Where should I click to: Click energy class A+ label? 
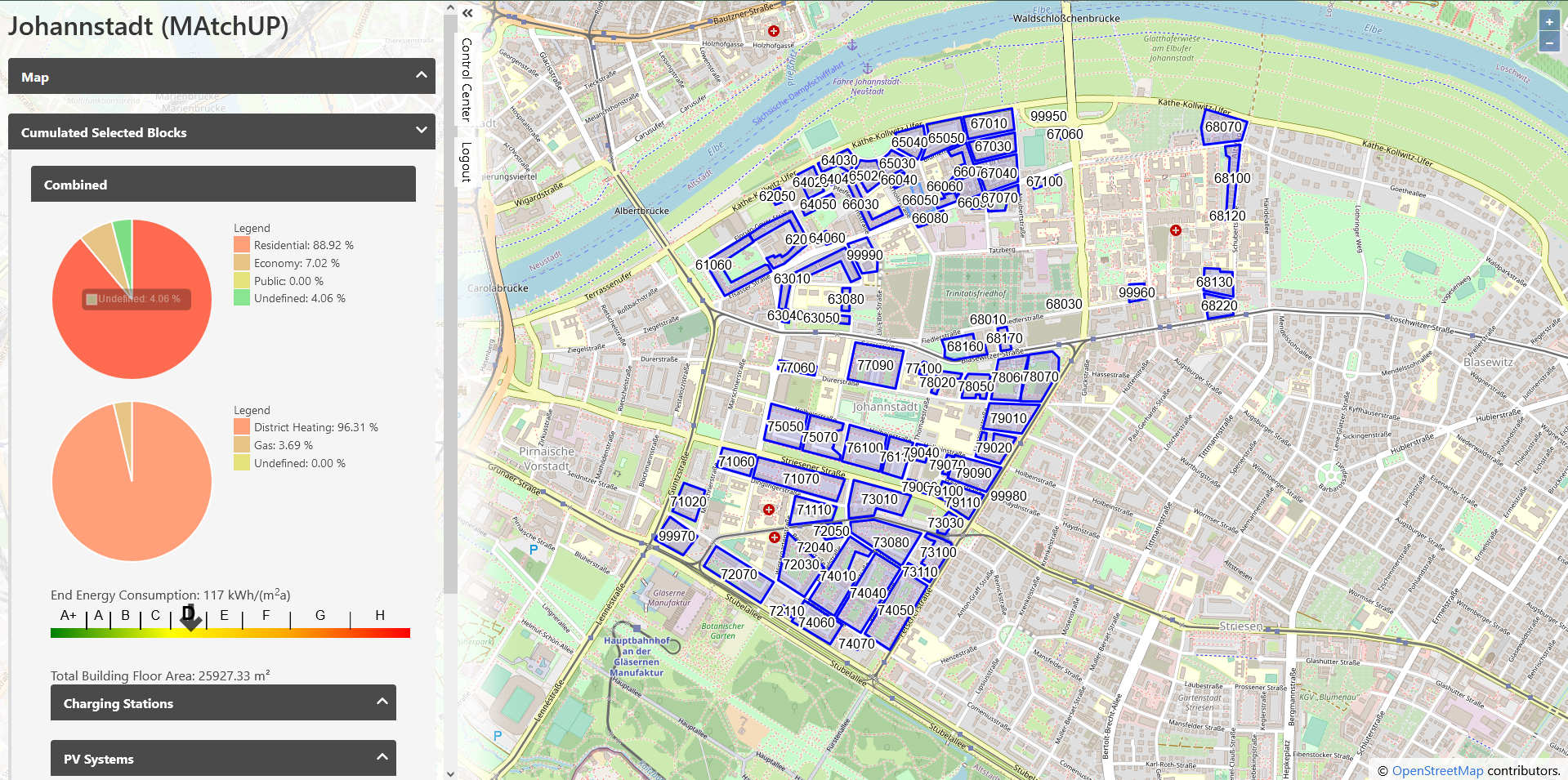click(68, 615)
